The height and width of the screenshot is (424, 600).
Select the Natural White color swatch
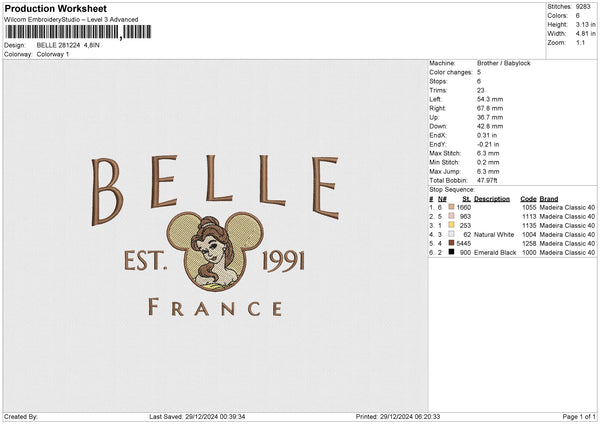[451, 234]
